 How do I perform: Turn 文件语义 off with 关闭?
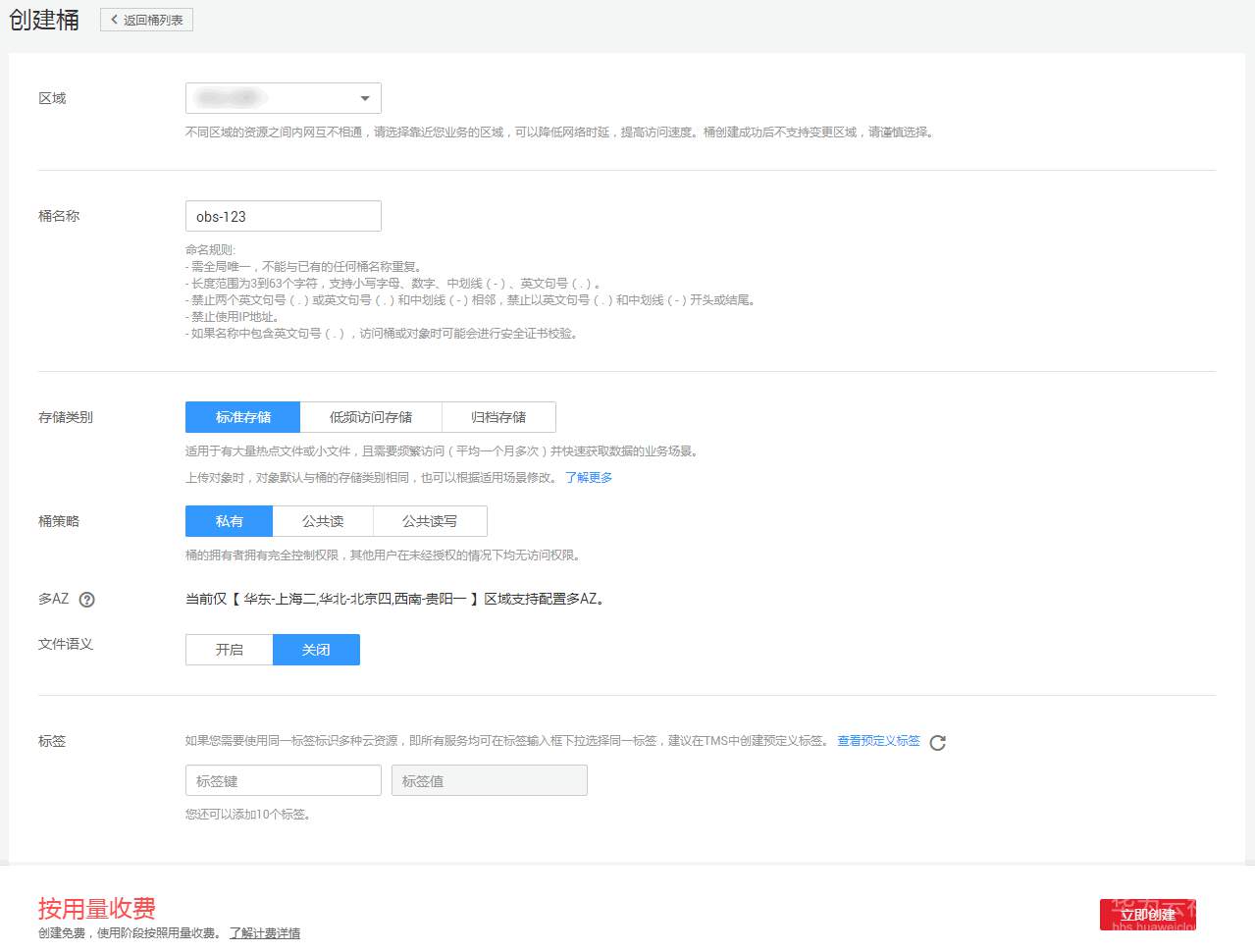pos(316,650)
